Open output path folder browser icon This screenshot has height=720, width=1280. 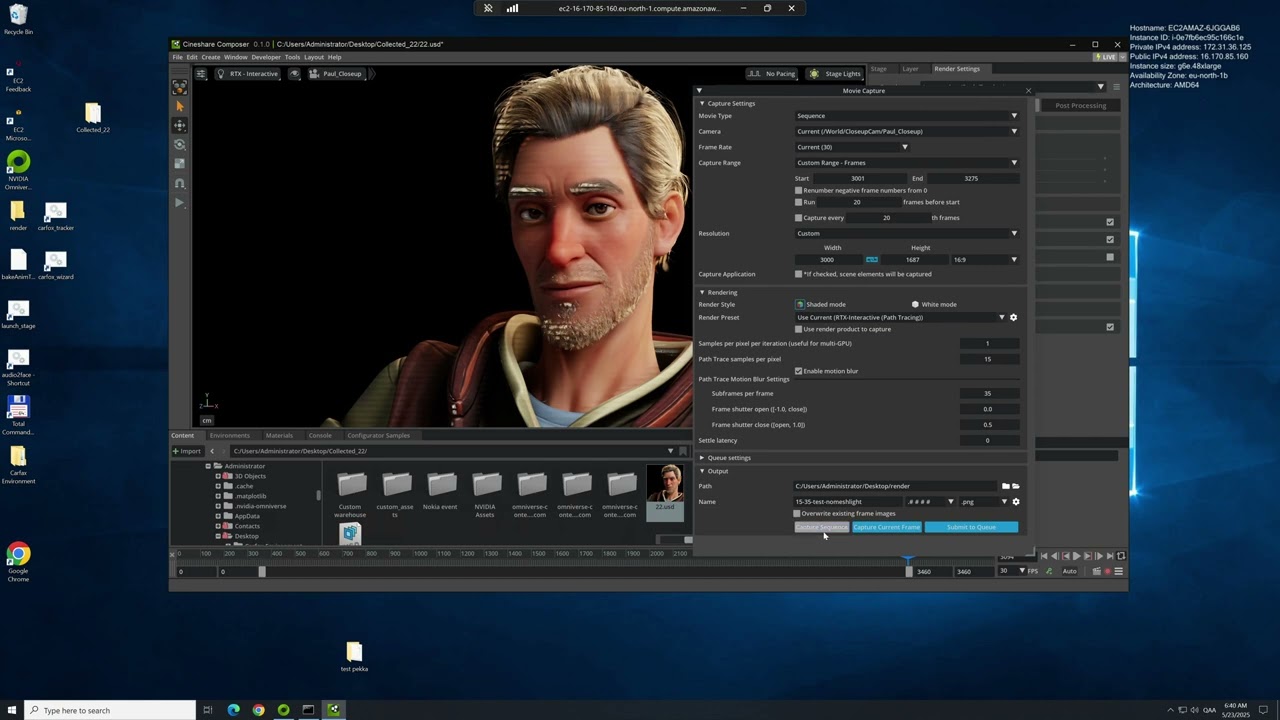[1006, 487]
